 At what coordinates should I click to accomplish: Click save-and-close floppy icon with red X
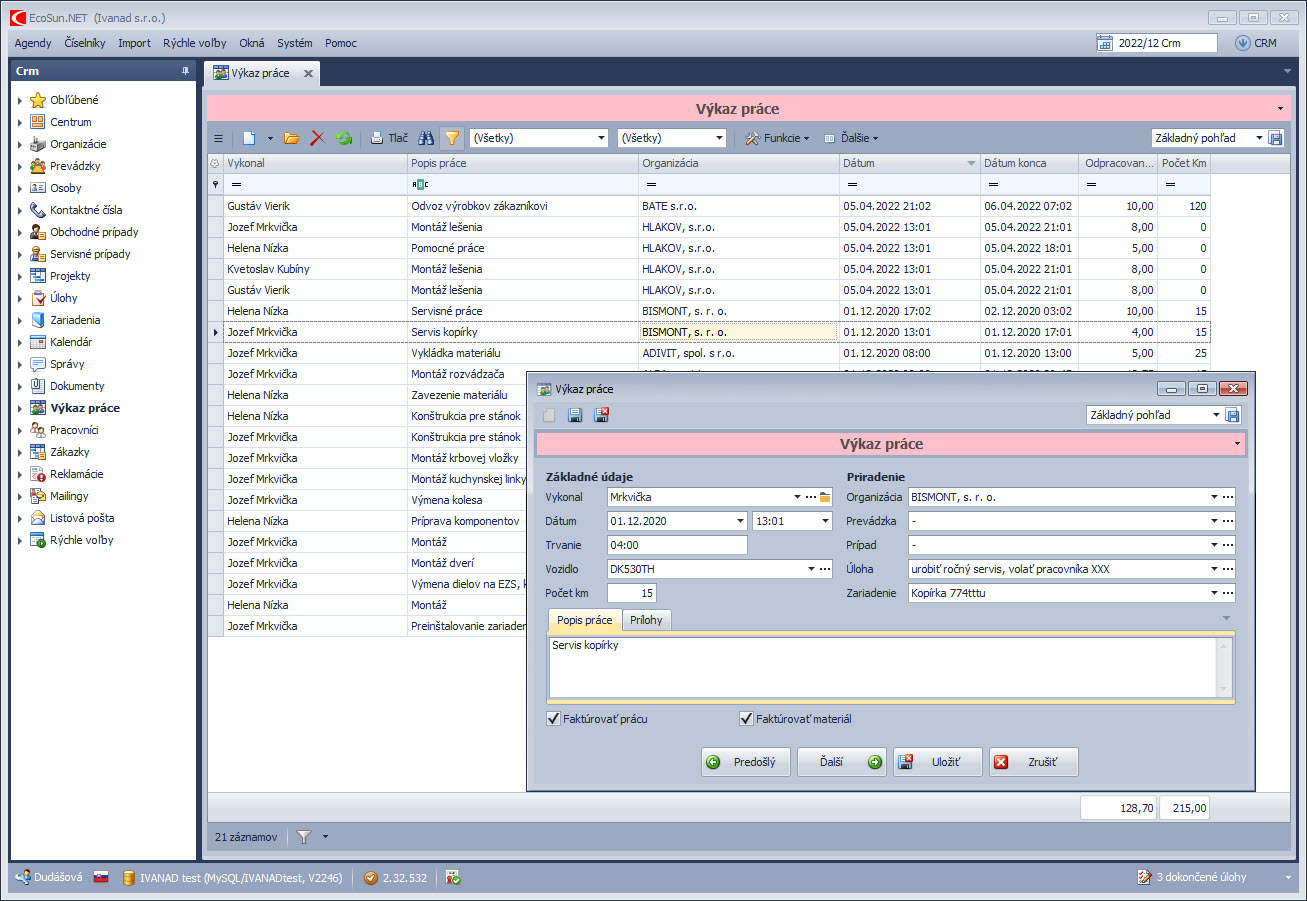[601, 415]
